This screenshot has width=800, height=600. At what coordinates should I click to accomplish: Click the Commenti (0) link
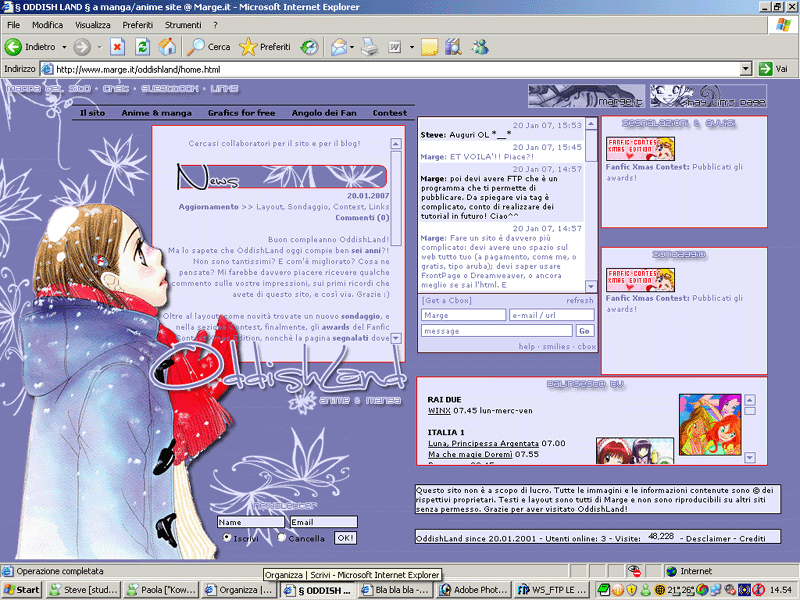coord(362,217)
